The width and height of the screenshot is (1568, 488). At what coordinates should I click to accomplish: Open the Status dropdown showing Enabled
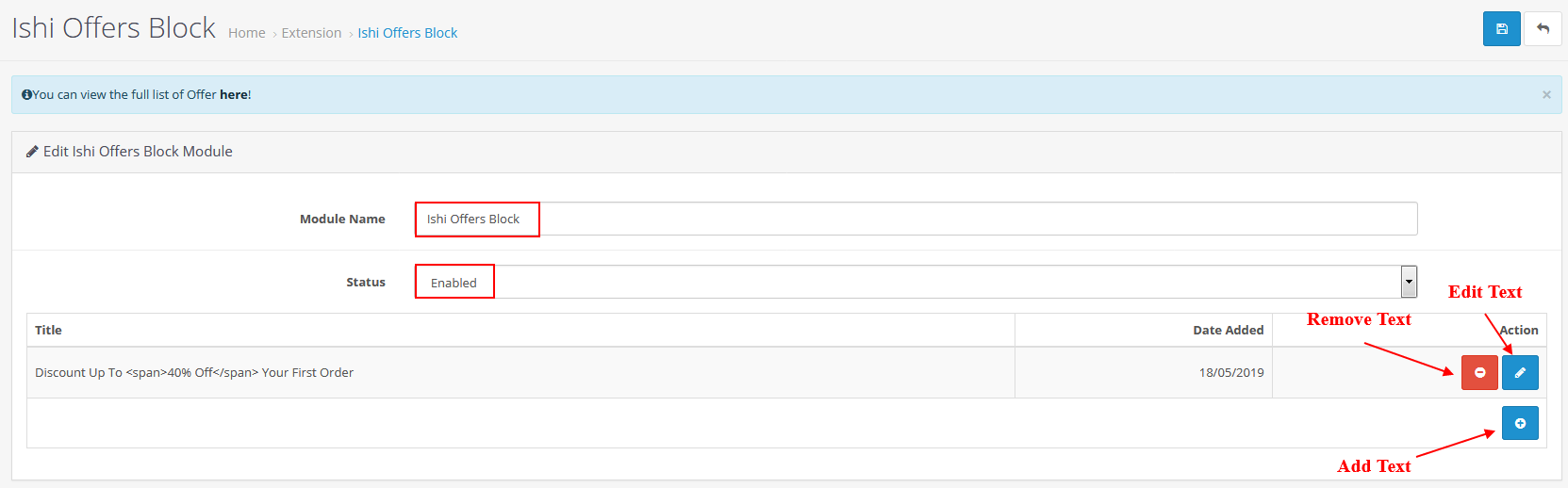[x=916, y=282]
